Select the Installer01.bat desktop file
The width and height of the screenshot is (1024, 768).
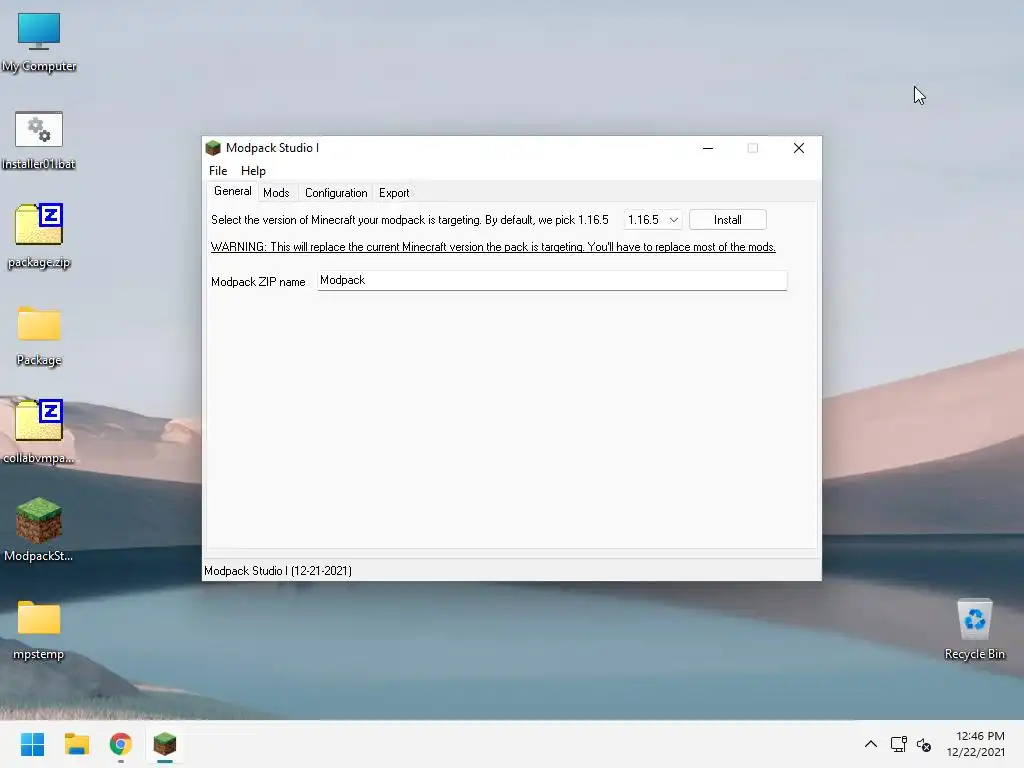(39, 140)
